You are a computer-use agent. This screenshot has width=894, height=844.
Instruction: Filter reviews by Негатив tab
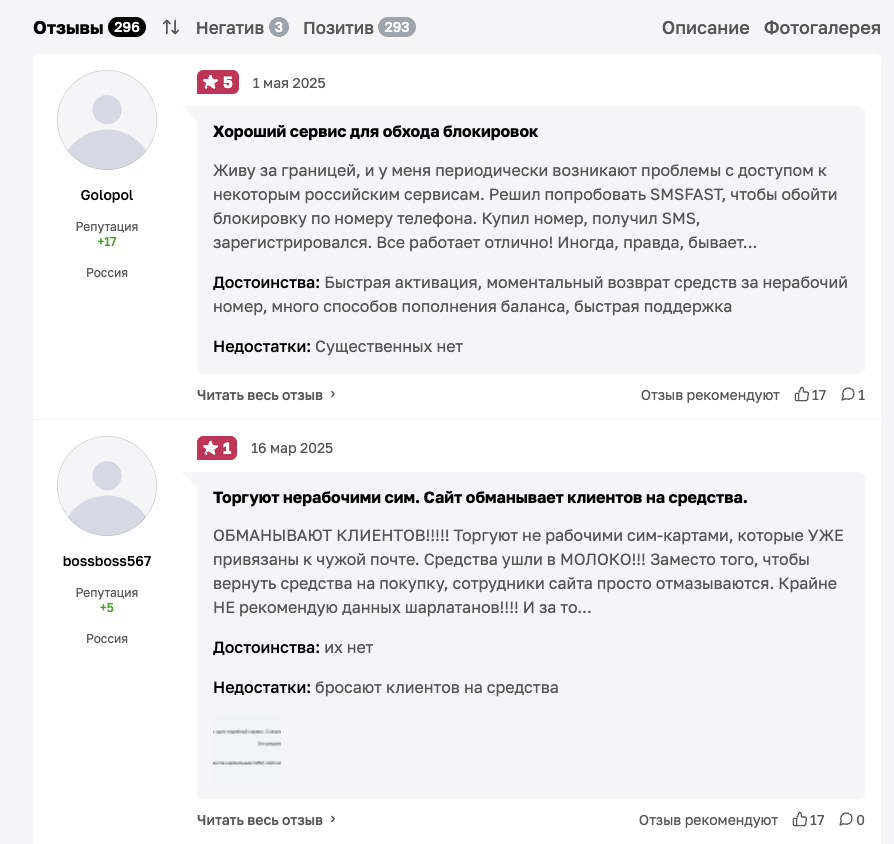[x=230, y=28]
